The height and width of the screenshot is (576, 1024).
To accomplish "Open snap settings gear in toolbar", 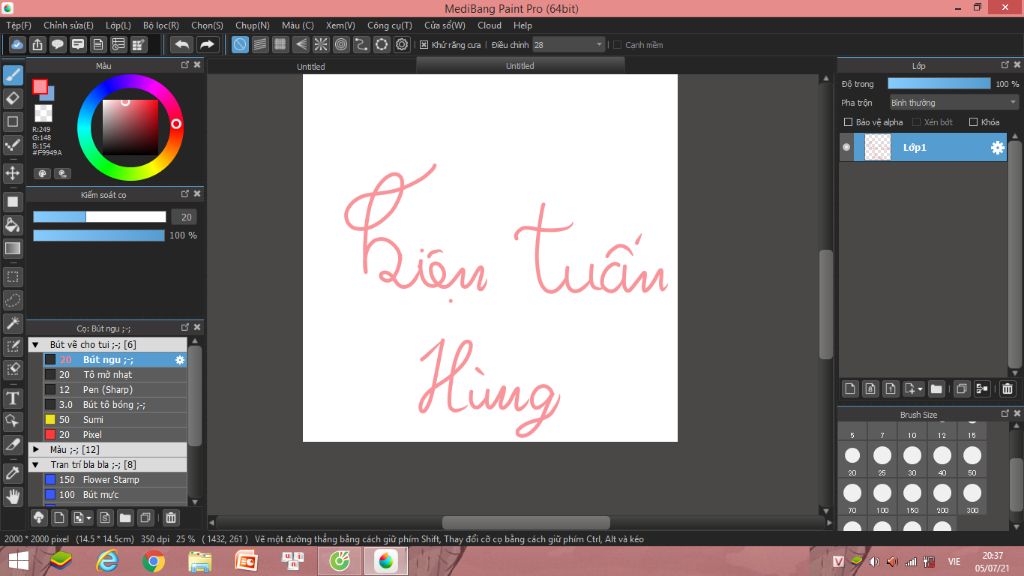I will pyautogui.click(x=402, y=44).
